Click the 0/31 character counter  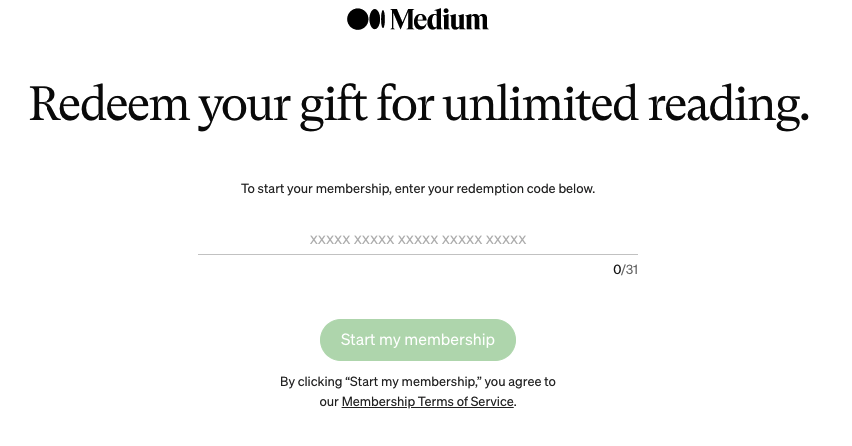point(625,269)
